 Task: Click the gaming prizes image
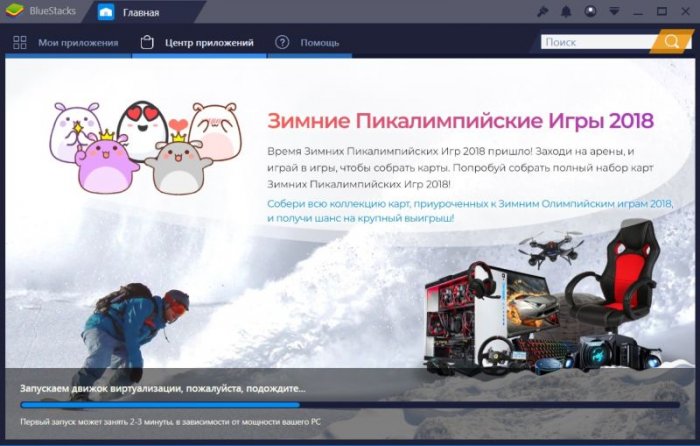(x=542, y=298)
